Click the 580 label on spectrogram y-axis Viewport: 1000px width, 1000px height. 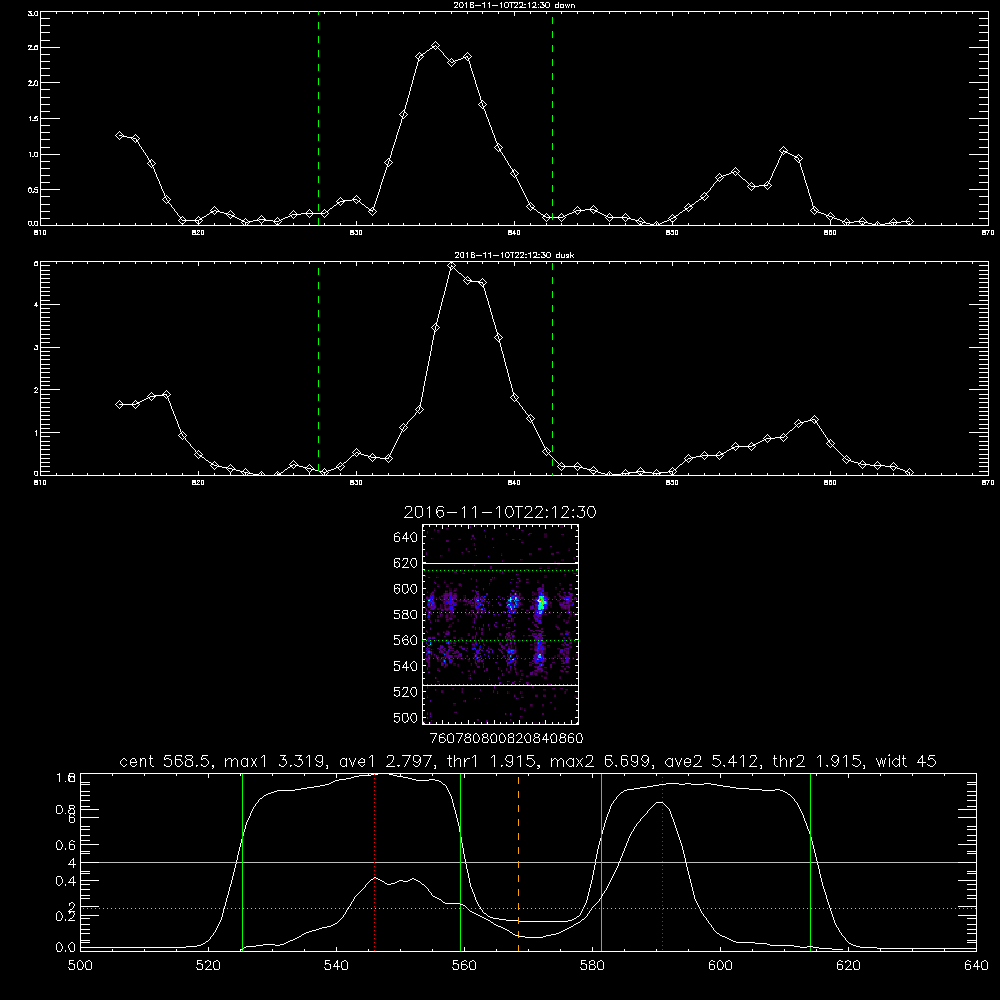tap(406, 614)
